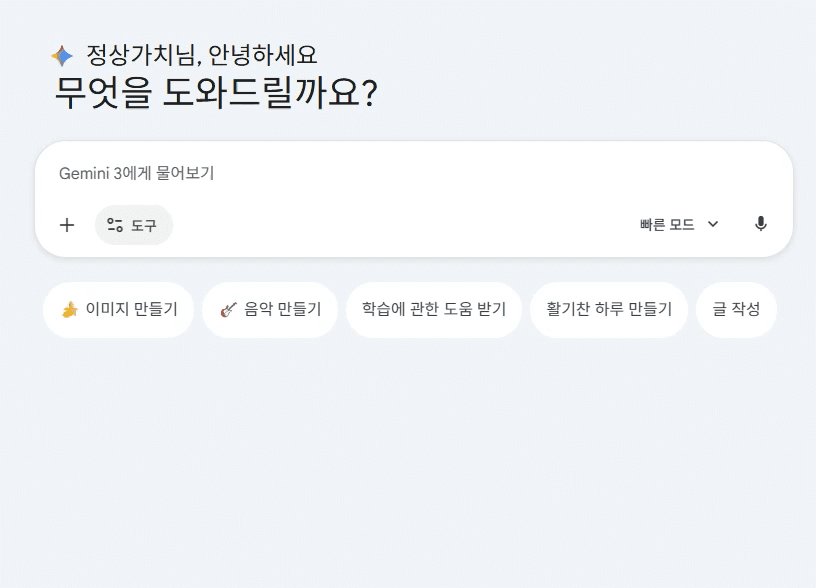
Task: Expand the mode selector via its arrow
Action: 712,225
